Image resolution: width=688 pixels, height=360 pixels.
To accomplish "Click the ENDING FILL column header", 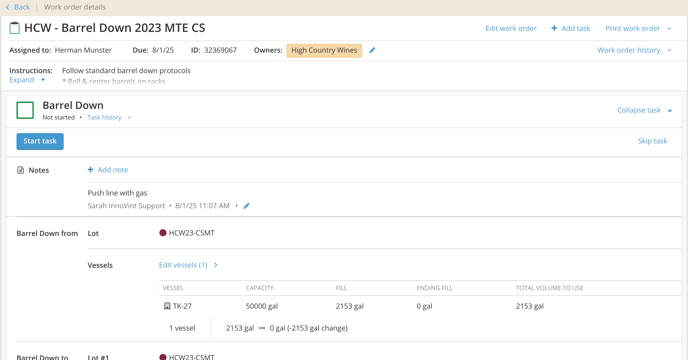I will 434,288.
